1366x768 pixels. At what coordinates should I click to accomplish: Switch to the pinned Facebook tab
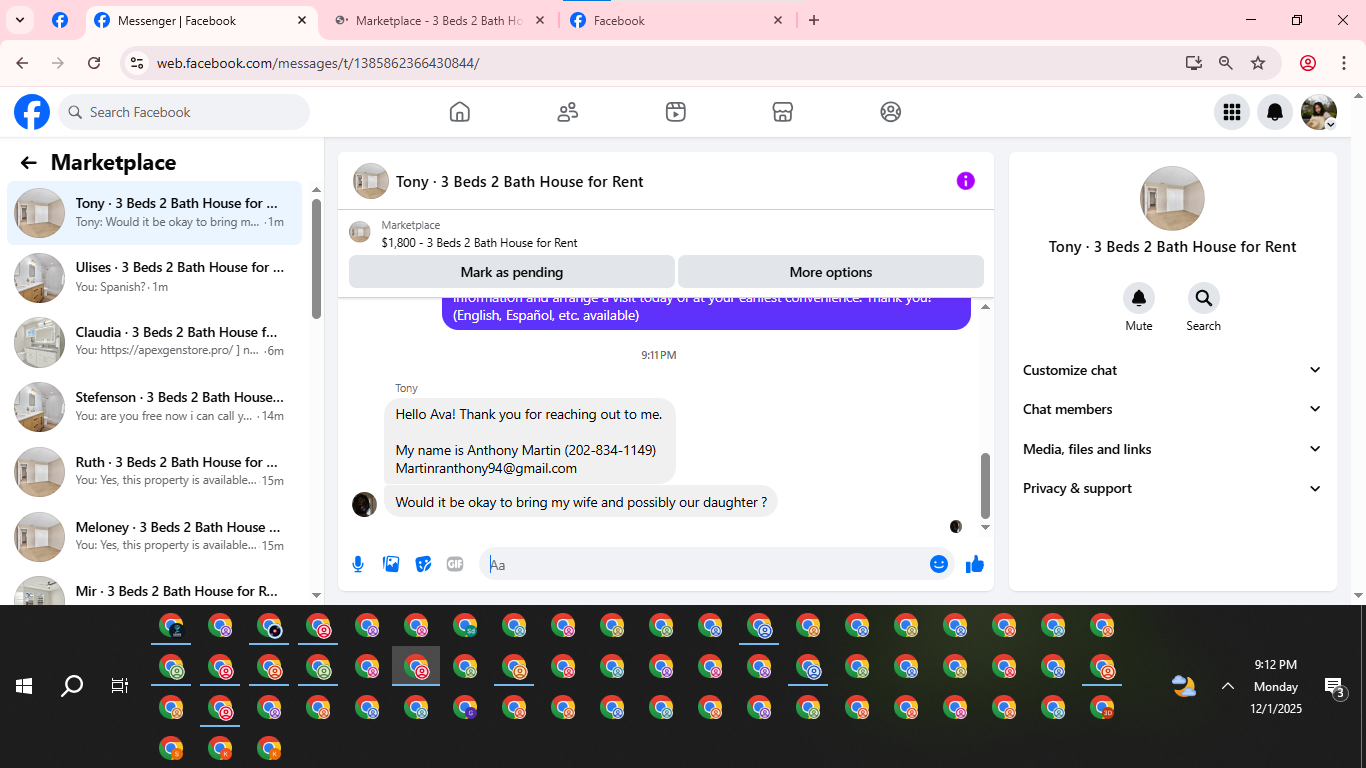[60, 20]
